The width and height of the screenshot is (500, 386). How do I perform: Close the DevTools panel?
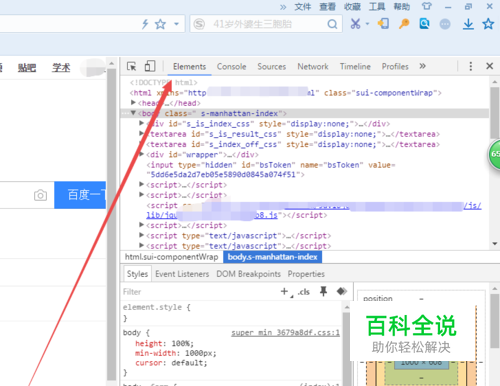point(489,66)
